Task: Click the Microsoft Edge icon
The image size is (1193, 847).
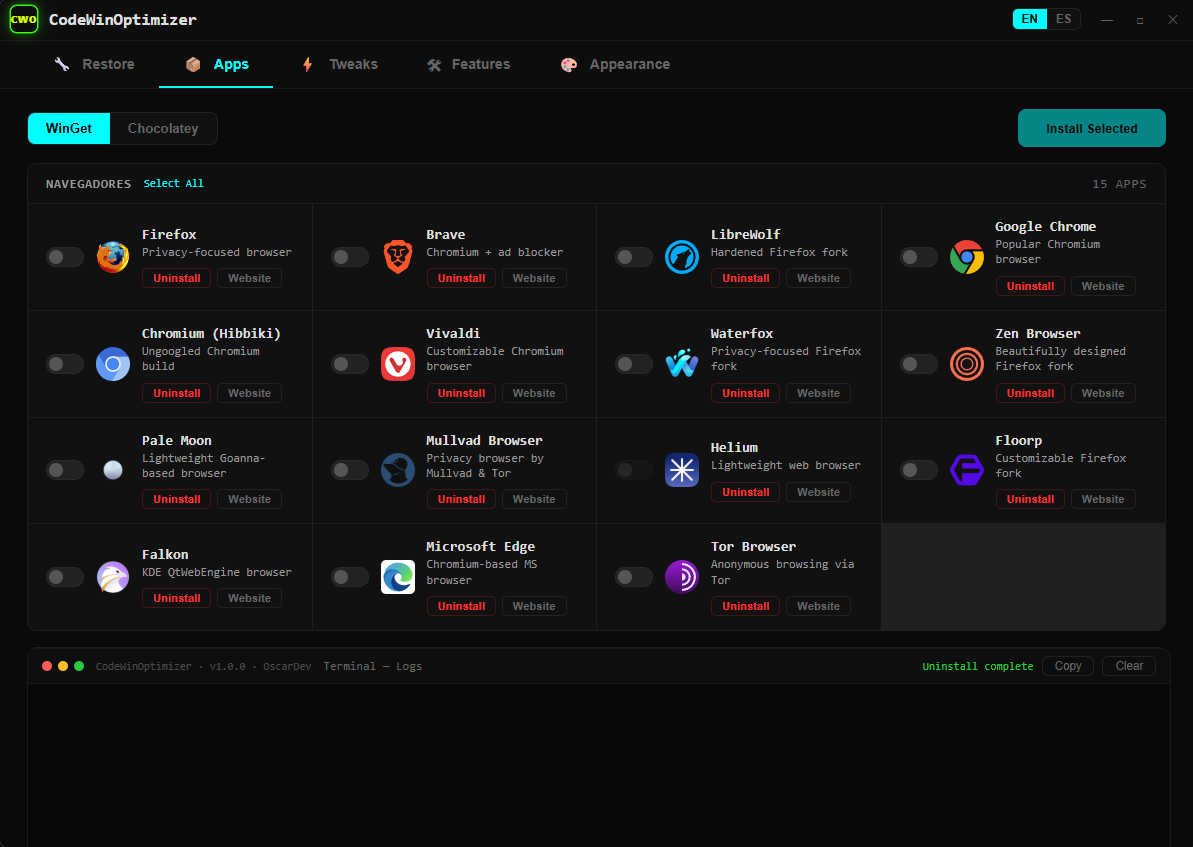Action: click(397, 577)
